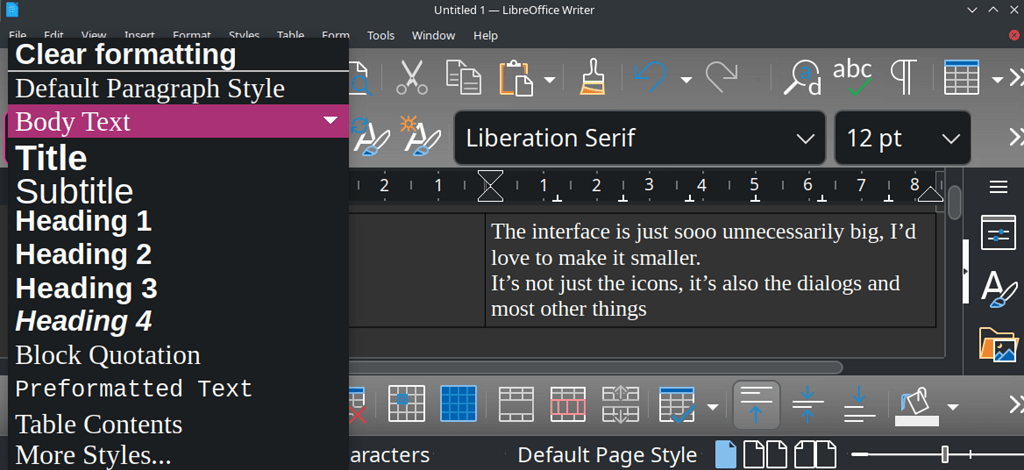The height and width of the screenshot is (470, 1024).
Task: Select Default Paragraph Style entry
Action: 178,87
